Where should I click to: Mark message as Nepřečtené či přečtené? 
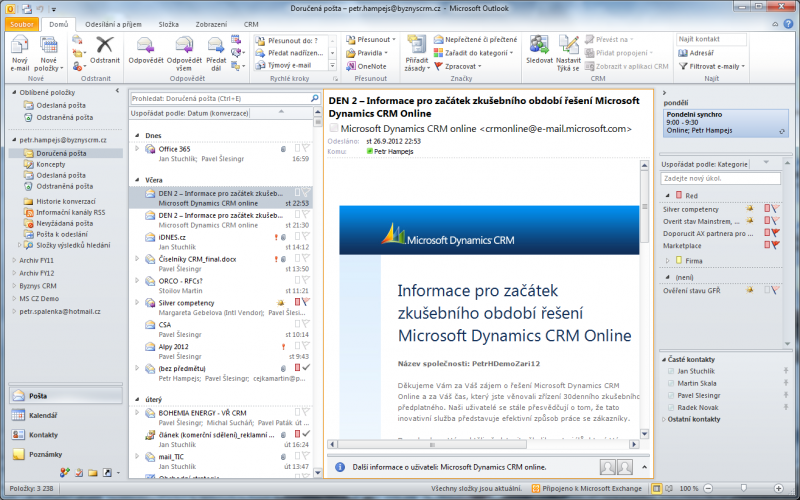point(475,39)
